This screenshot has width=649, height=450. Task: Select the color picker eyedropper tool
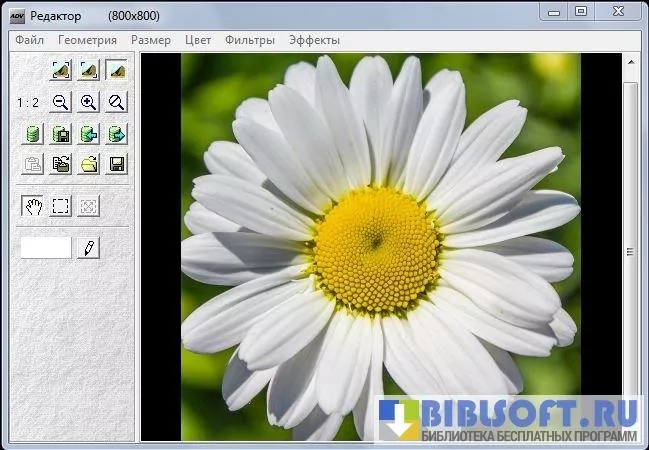pyautogui.click(x=89, y=247)
